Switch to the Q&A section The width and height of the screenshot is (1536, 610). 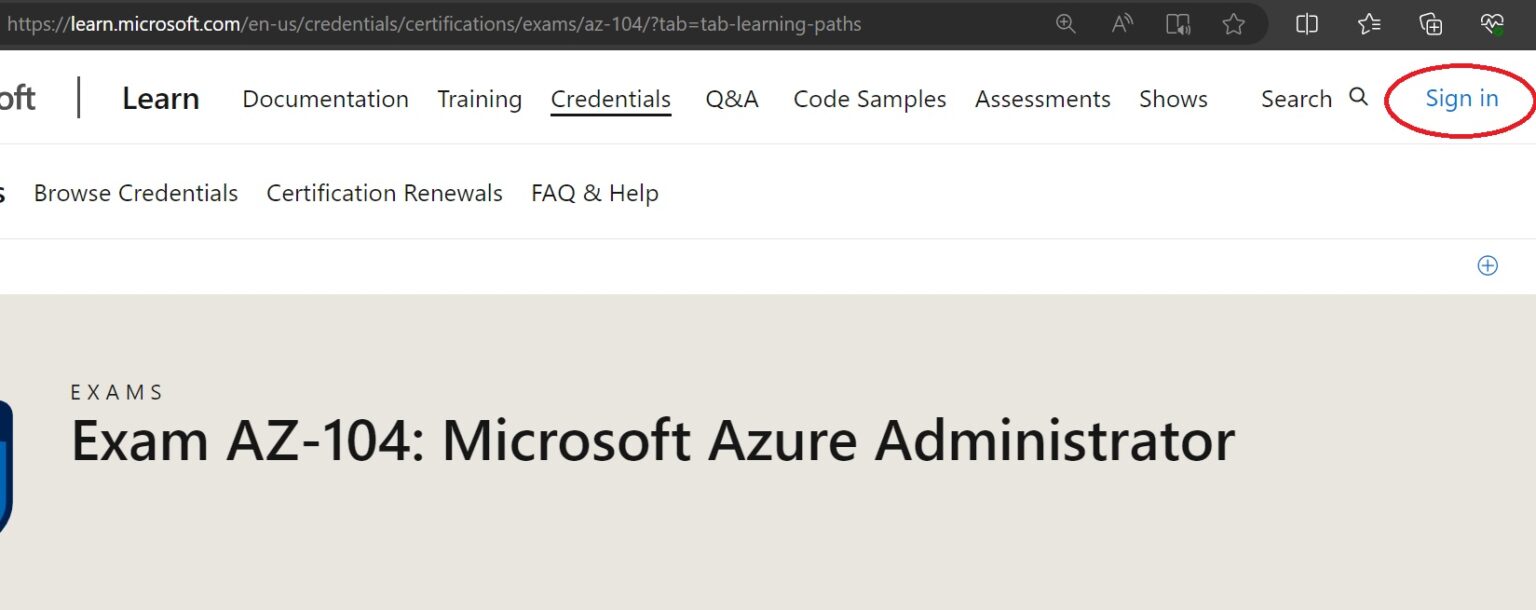tap(731, 99)
